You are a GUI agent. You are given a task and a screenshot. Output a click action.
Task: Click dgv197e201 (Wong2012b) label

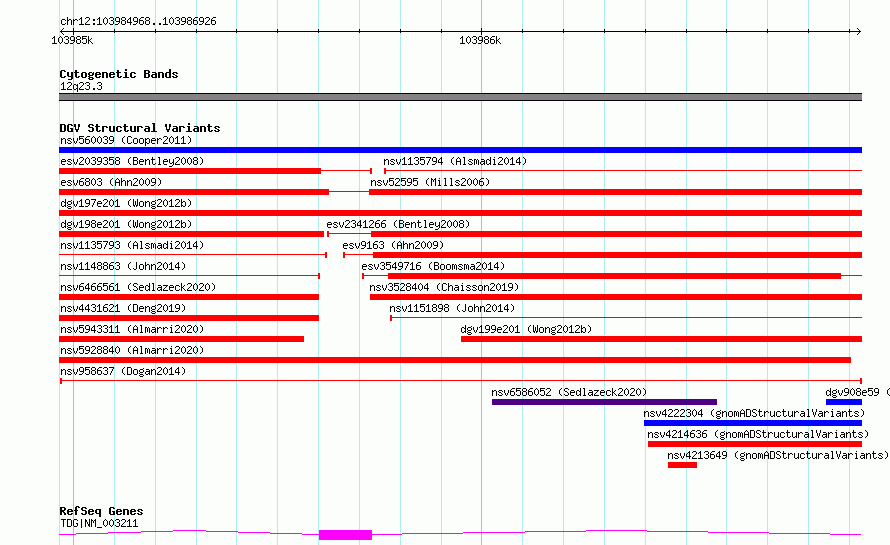(126, 203)
